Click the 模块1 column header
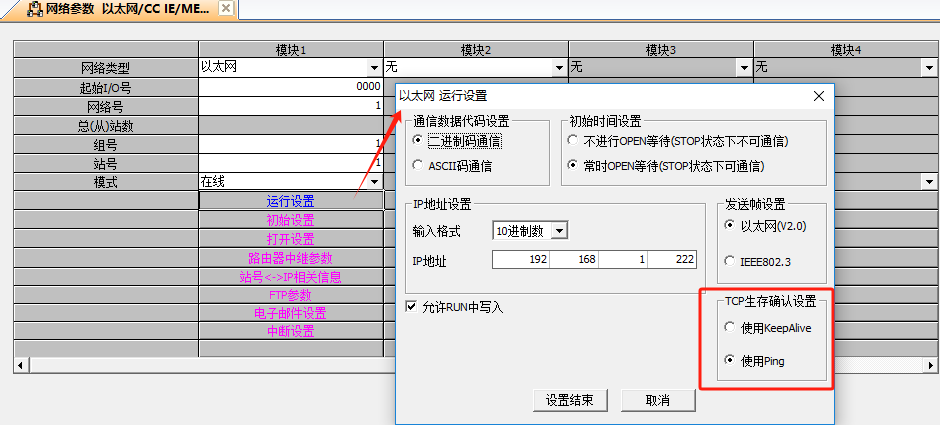 coord(291,50)
